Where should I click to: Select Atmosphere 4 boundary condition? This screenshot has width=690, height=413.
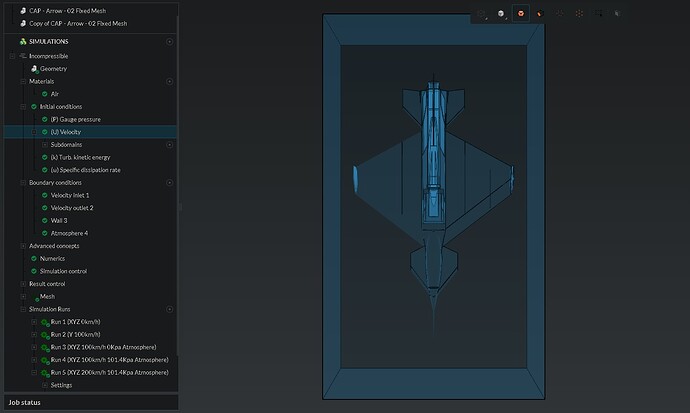[69, 233]
